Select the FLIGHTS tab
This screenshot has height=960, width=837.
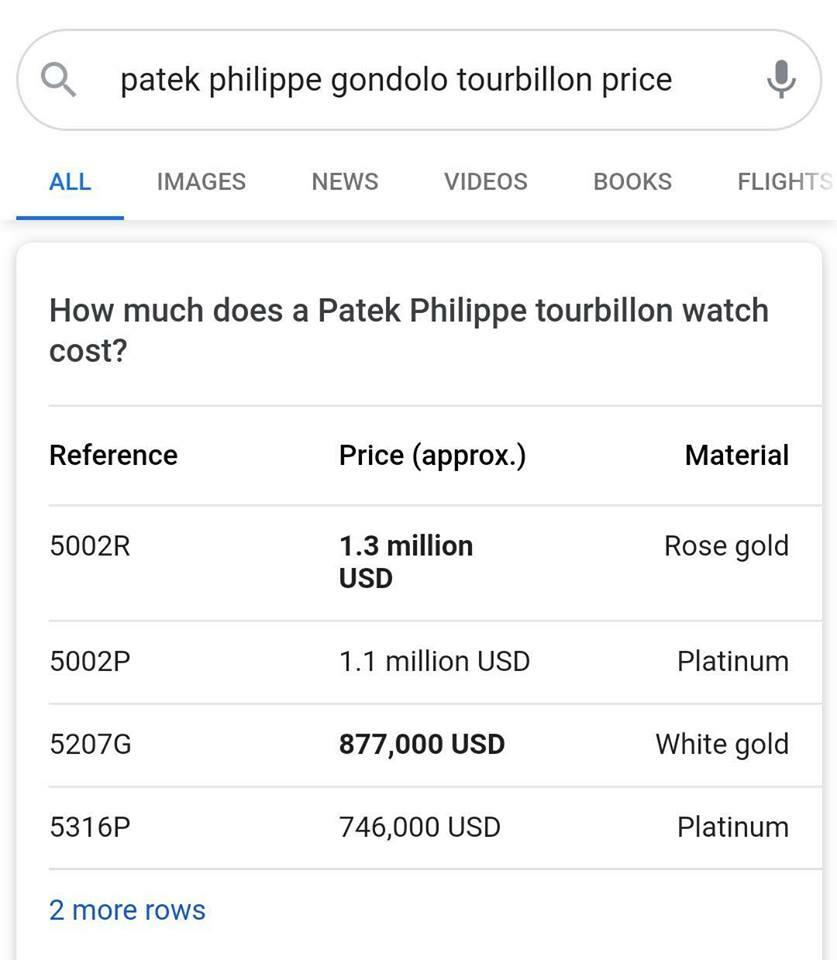[784, 182]
